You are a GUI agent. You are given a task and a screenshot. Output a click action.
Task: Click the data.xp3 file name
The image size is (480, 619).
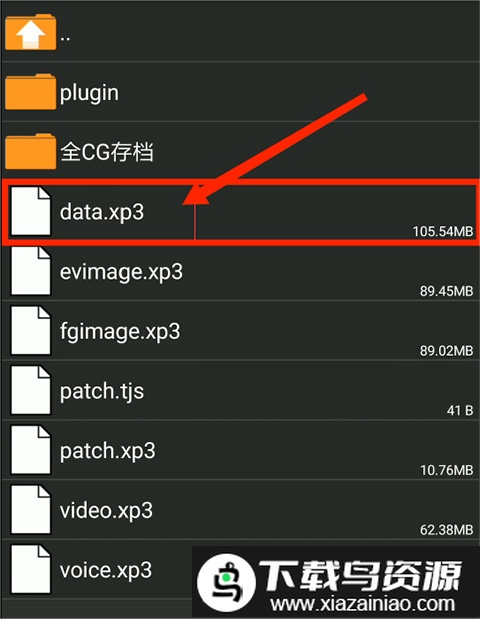coord(102,212)
